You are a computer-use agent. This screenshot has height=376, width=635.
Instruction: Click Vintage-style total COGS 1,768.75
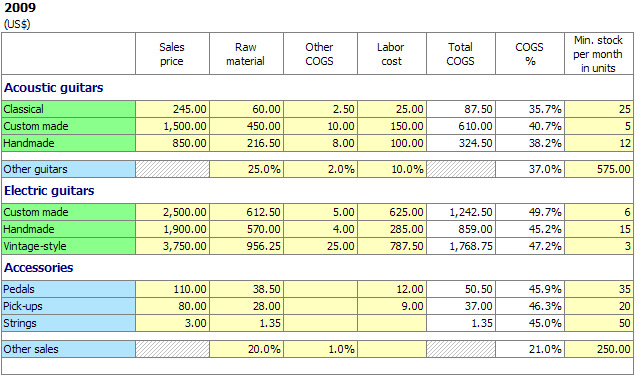point(461,246)
